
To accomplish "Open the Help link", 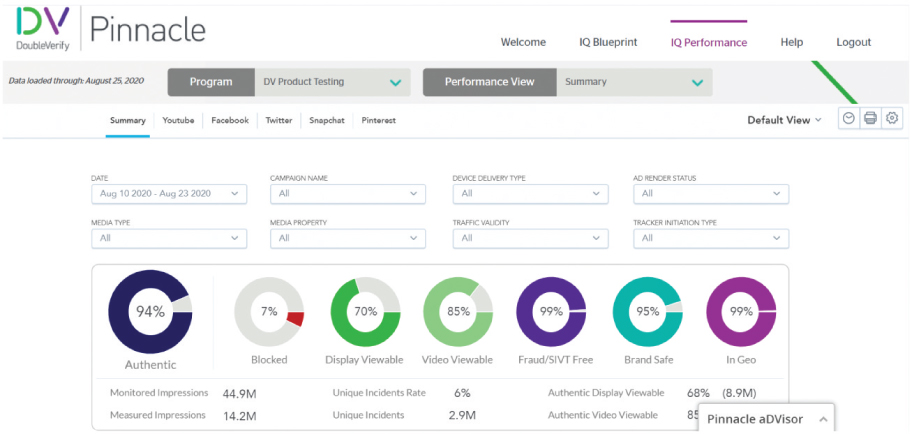I will pos(791,42).
